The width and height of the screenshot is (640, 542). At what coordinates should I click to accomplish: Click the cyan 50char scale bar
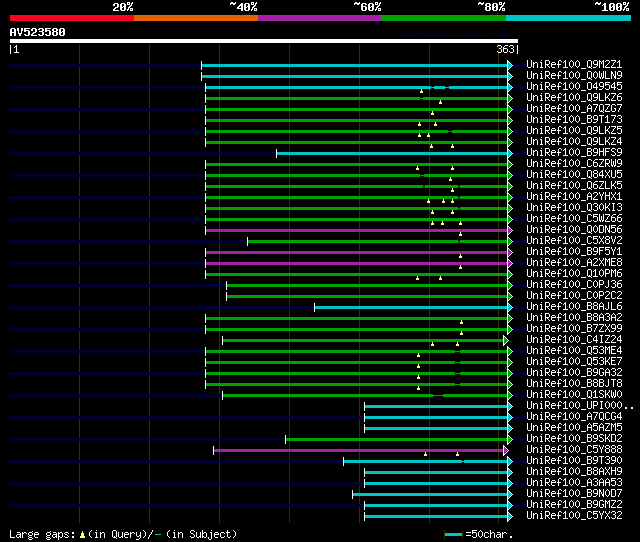[453, 534]
